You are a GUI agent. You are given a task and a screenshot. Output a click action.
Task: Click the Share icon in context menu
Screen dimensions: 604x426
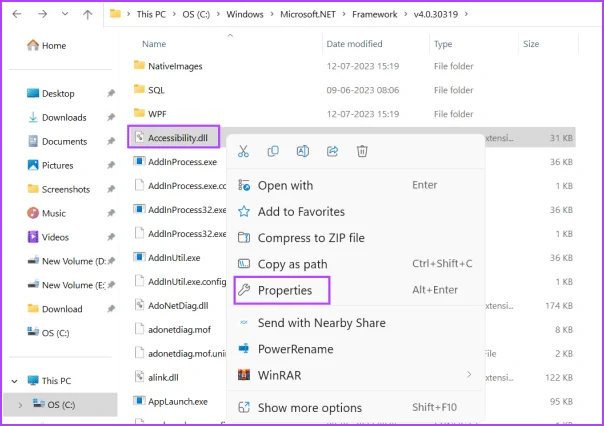pyautogui.click(x=332, y=151)
